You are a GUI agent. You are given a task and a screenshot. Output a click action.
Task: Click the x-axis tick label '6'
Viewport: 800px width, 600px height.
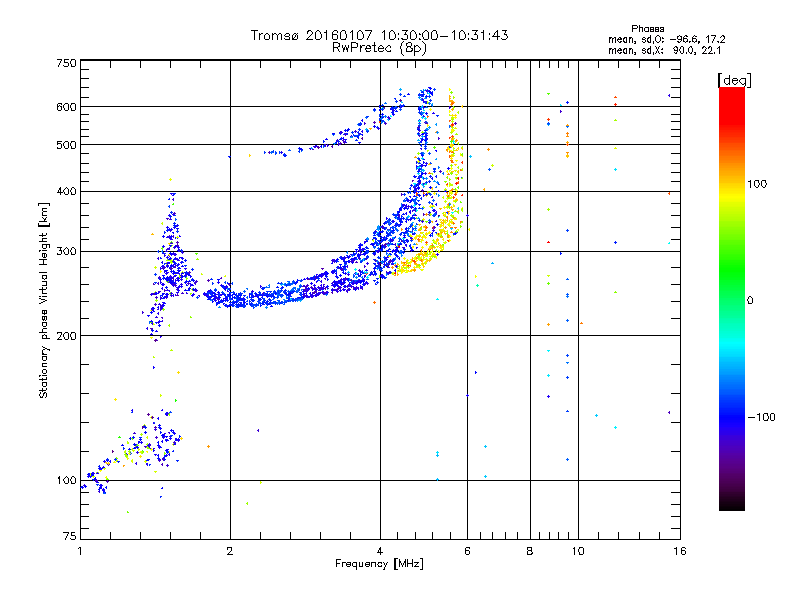467,551
